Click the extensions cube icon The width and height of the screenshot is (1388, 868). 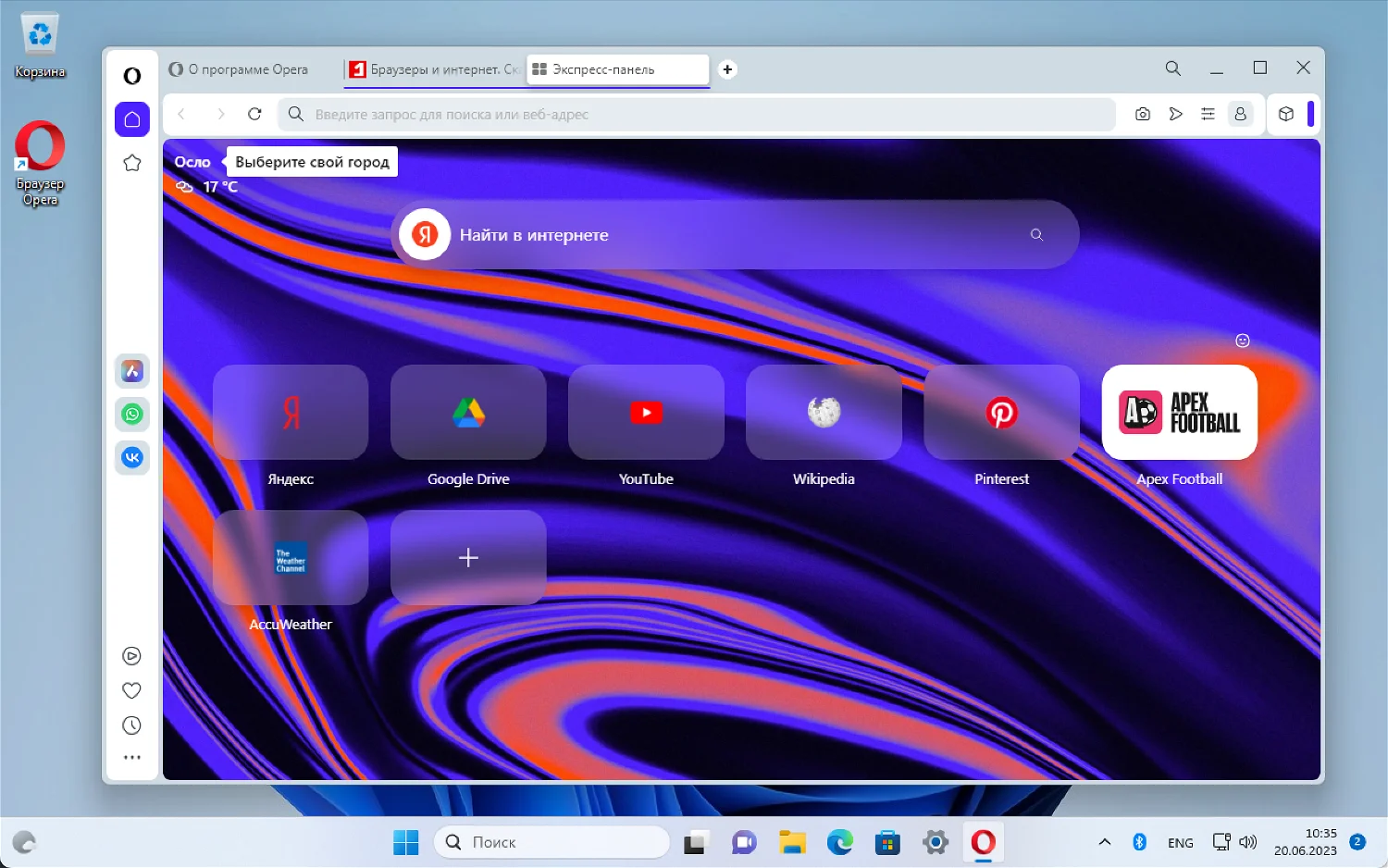tap(1285, 114)
